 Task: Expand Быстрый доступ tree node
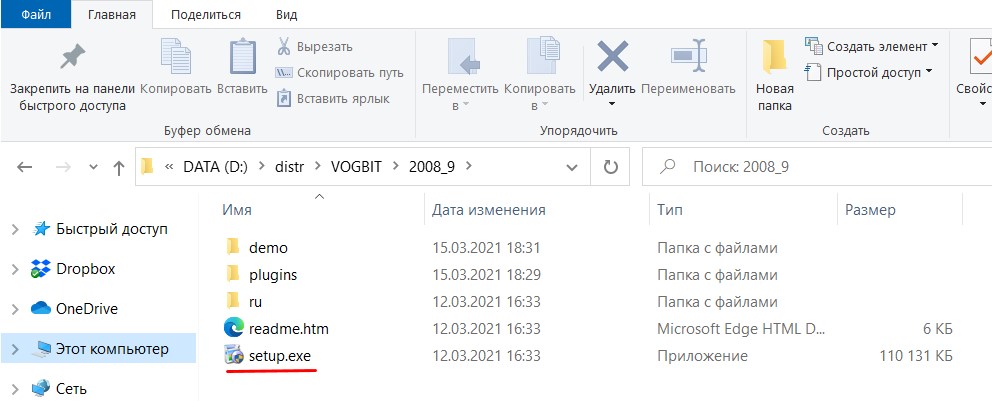point(15,229)
